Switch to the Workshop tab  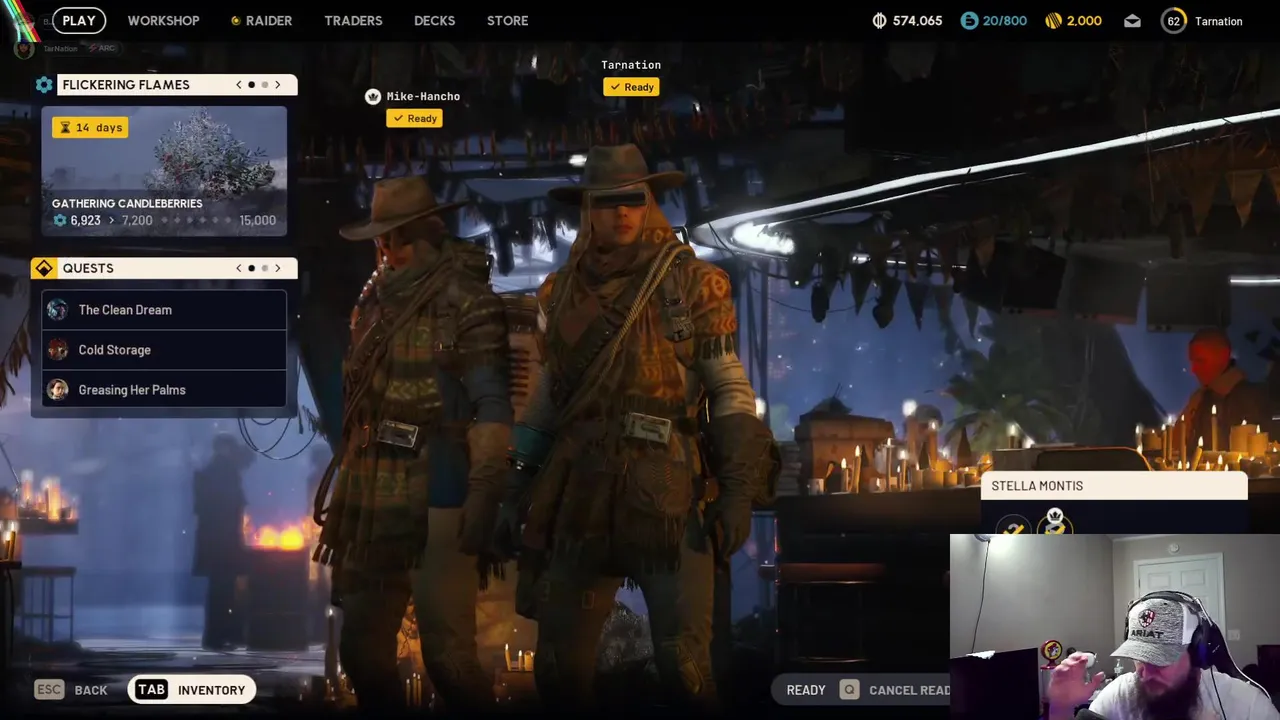(x=163, y=20)
